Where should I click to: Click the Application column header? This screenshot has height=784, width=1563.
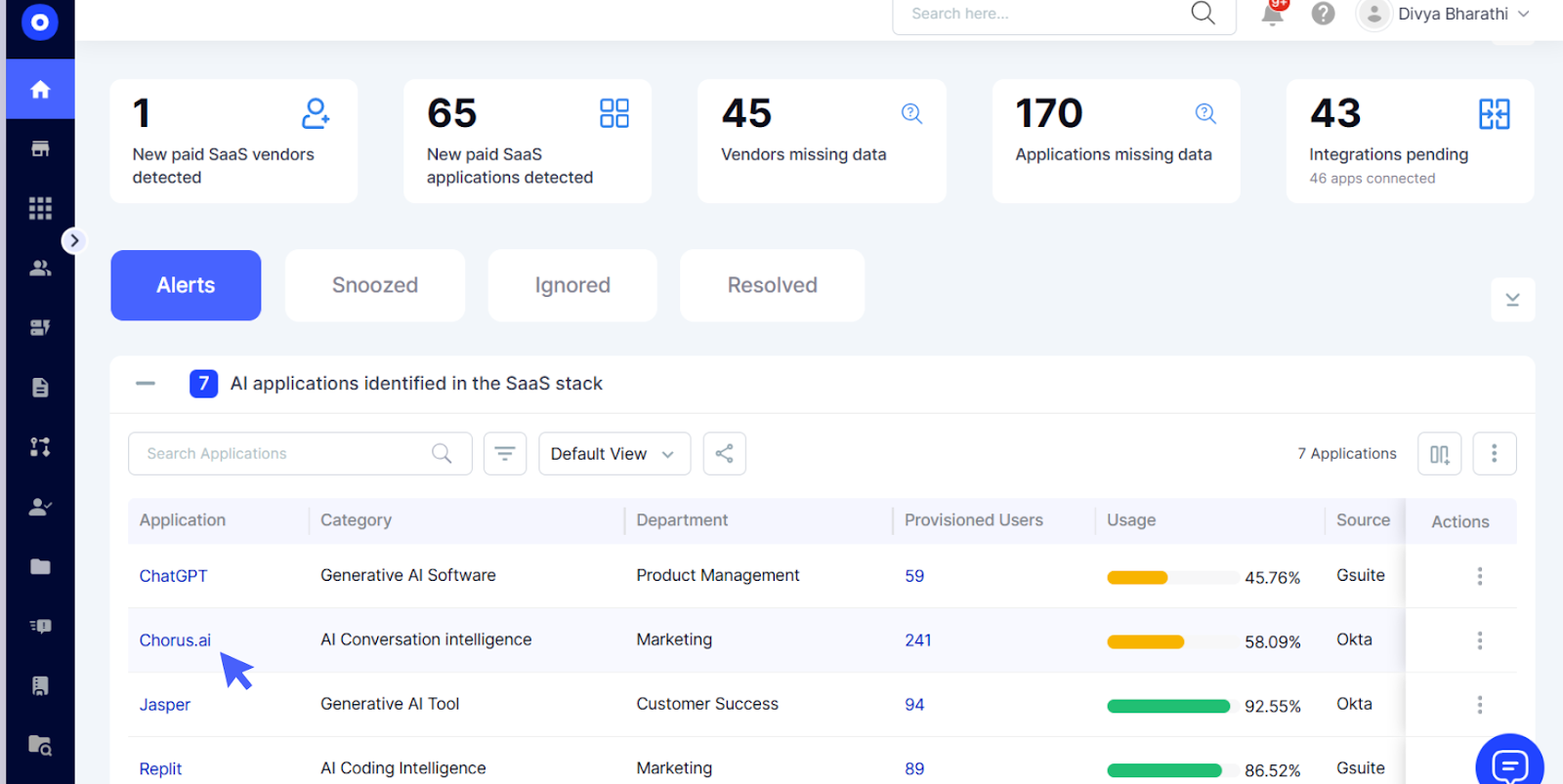[183, 520]
